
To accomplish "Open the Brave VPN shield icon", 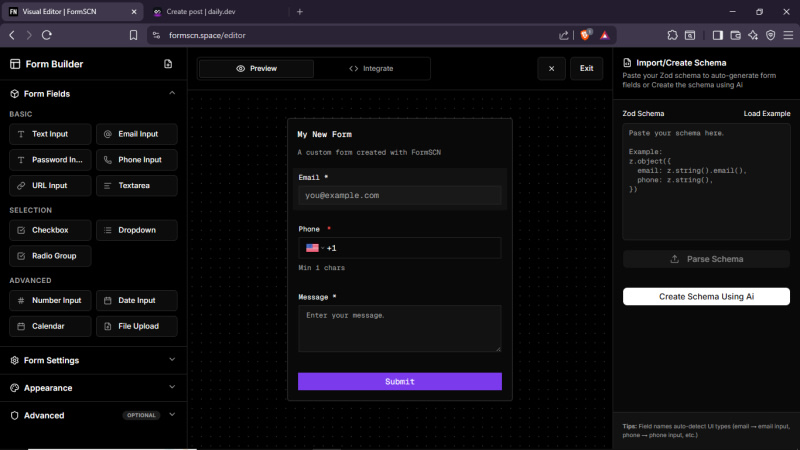I will click(770, 35).
